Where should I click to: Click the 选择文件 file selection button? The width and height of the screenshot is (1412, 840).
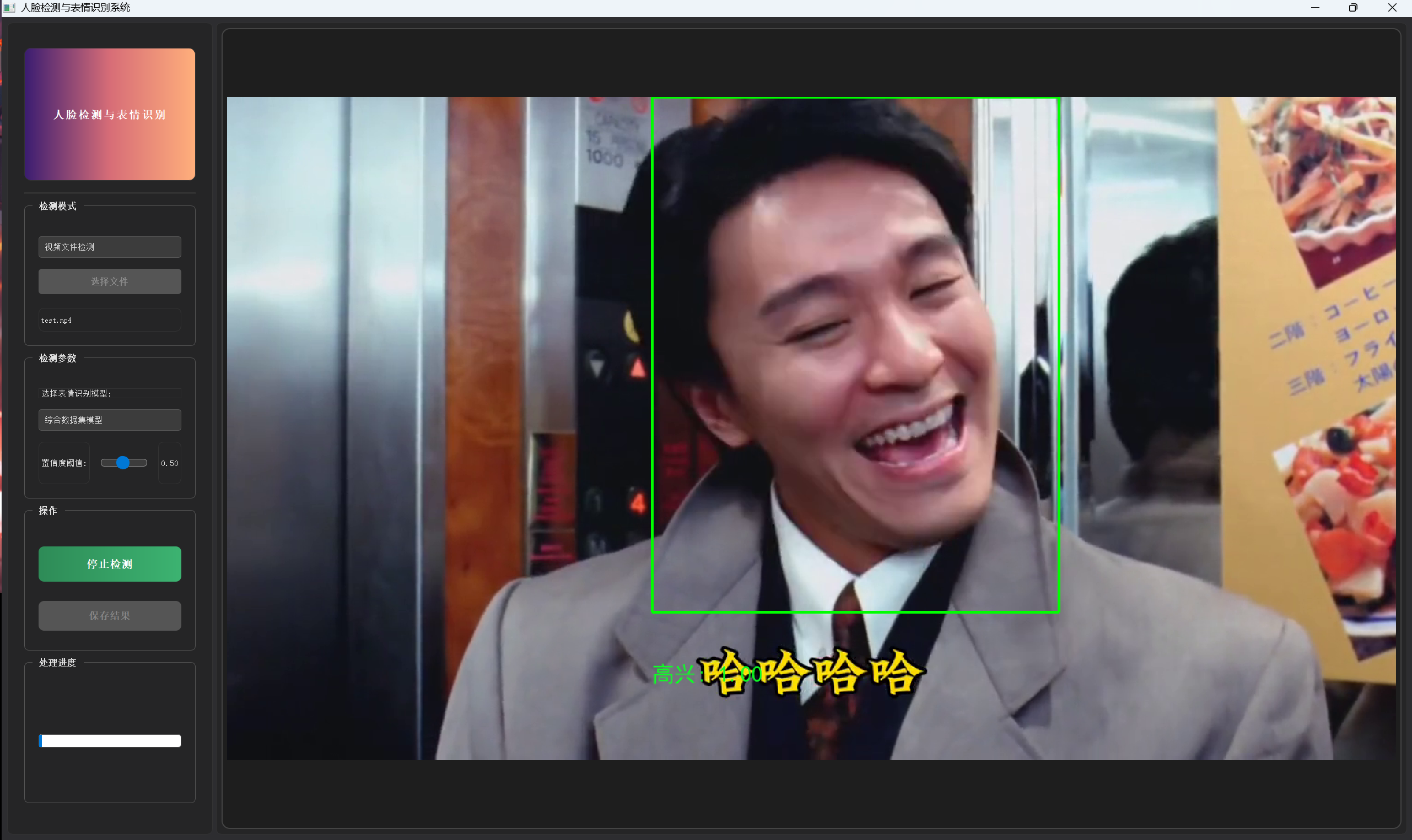(109, 281)
